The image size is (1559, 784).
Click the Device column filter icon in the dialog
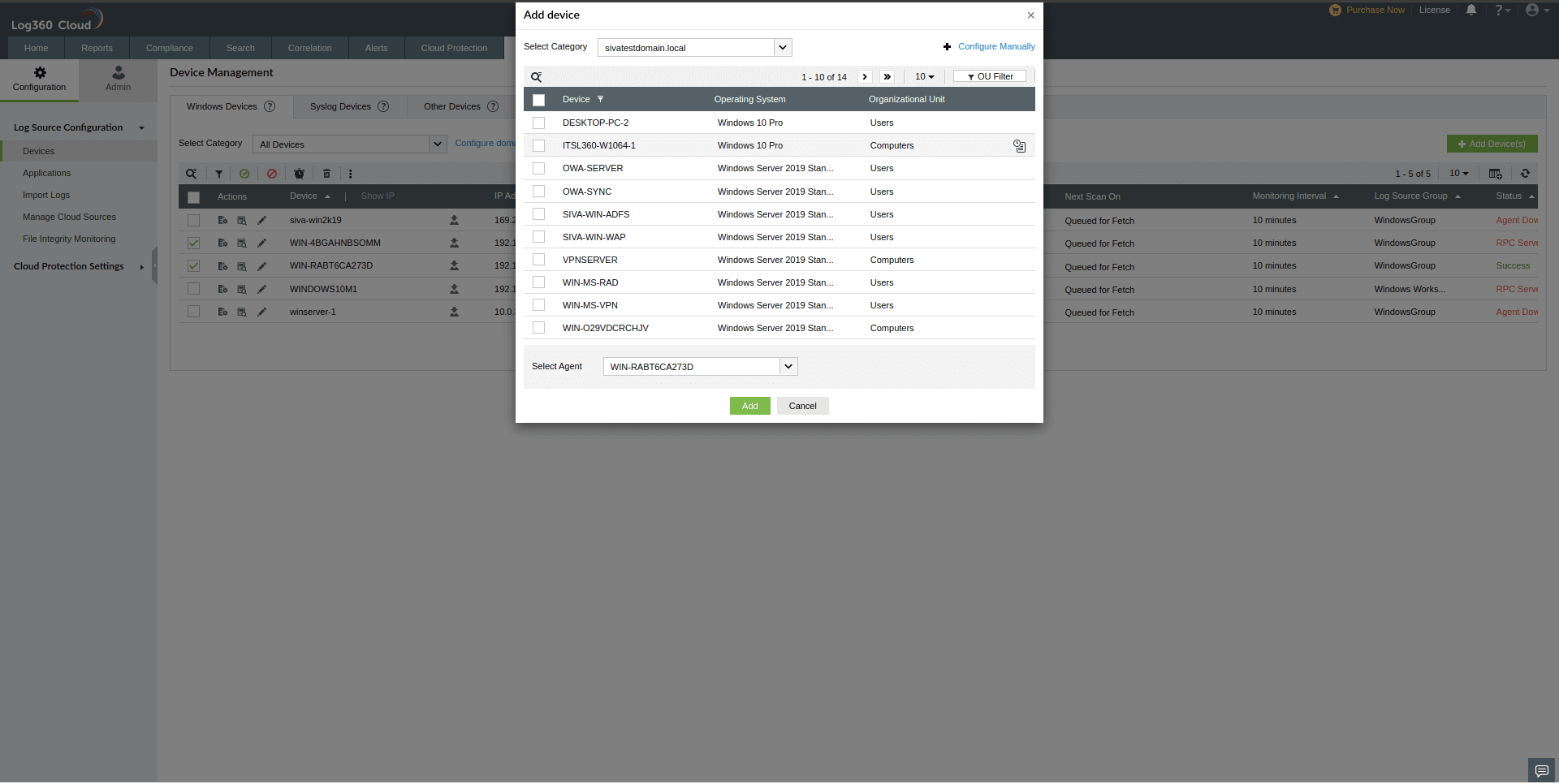pos(601,99)
